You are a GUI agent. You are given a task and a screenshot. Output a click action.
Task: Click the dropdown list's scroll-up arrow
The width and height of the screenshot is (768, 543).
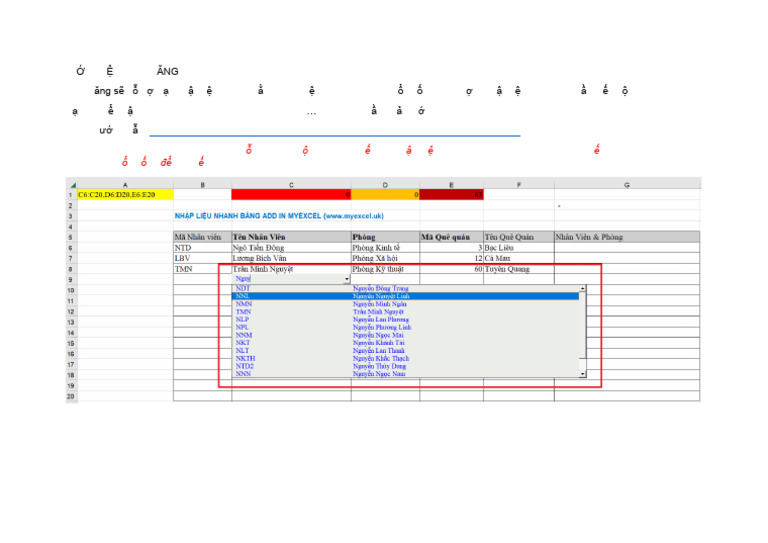click(x=582, y=289)
